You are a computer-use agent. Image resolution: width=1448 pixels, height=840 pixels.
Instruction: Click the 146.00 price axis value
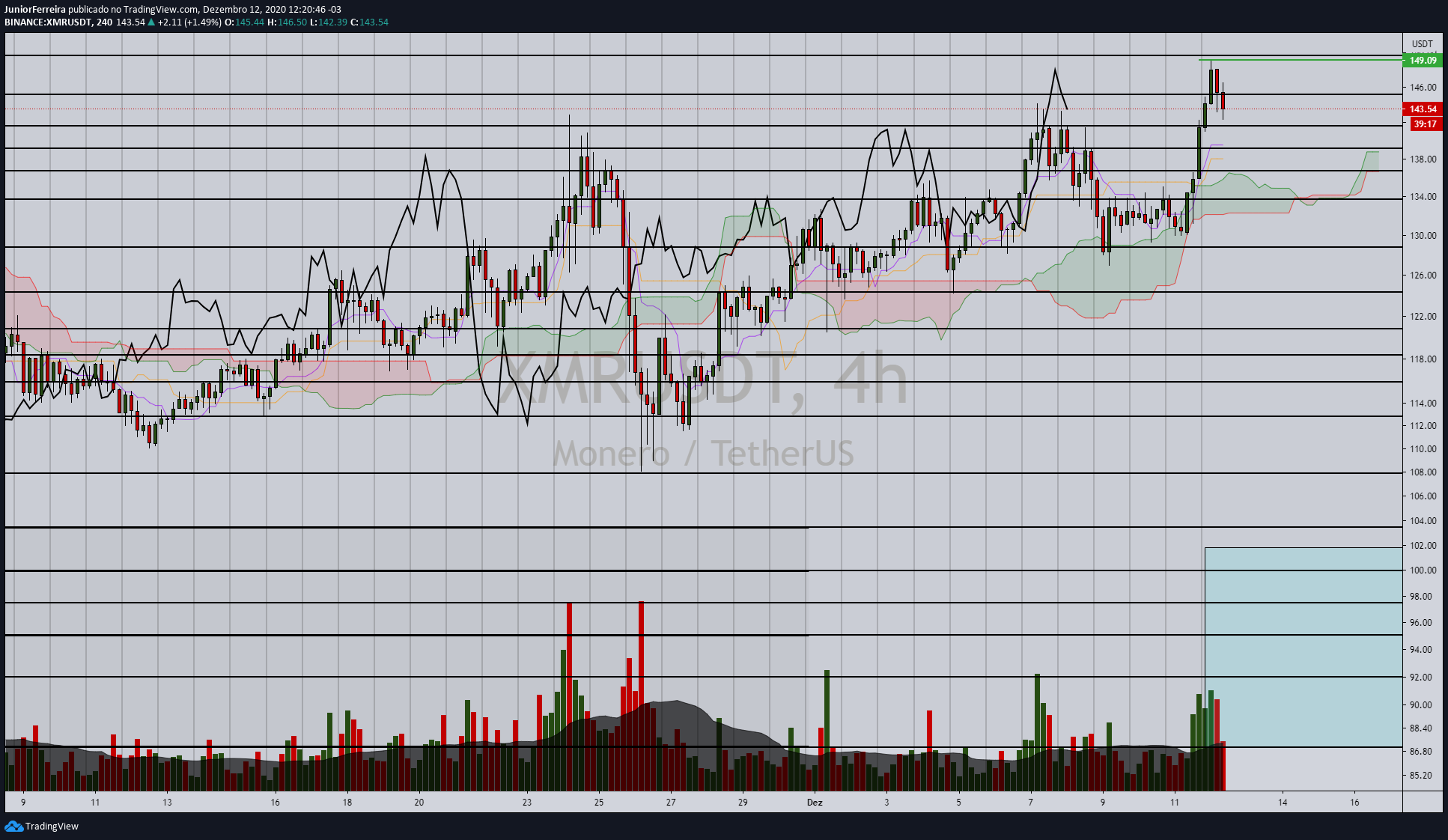1423,88
